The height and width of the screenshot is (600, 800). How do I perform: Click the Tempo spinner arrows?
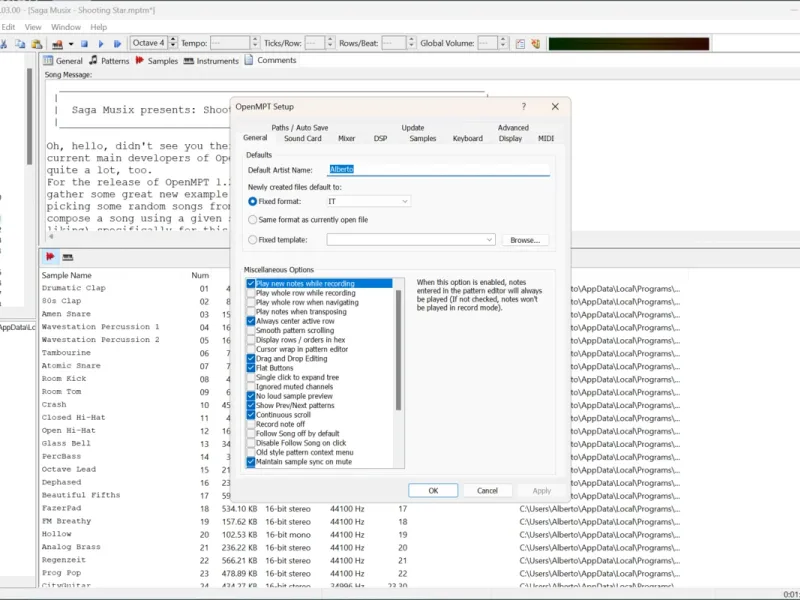tap(255, 43)
